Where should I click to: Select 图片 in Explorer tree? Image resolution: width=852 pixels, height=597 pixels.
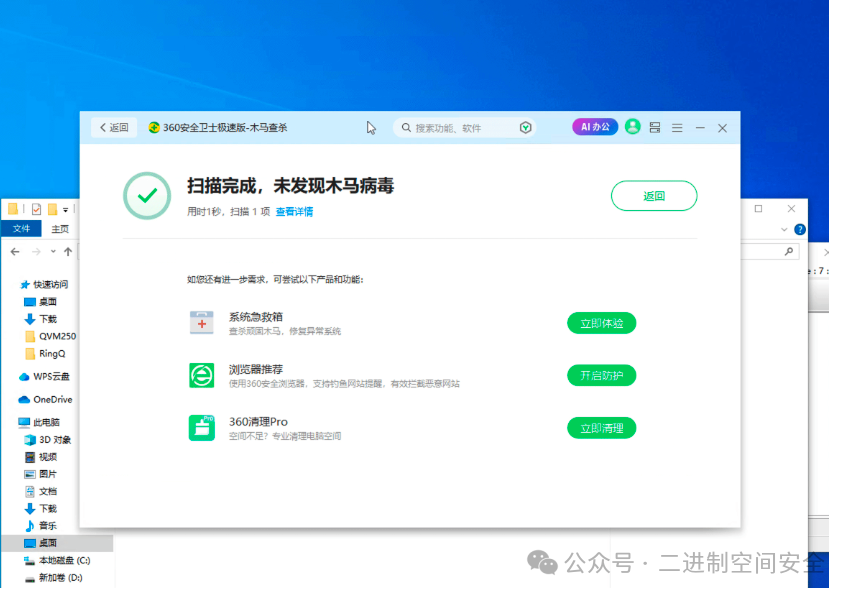click(41, 474)
